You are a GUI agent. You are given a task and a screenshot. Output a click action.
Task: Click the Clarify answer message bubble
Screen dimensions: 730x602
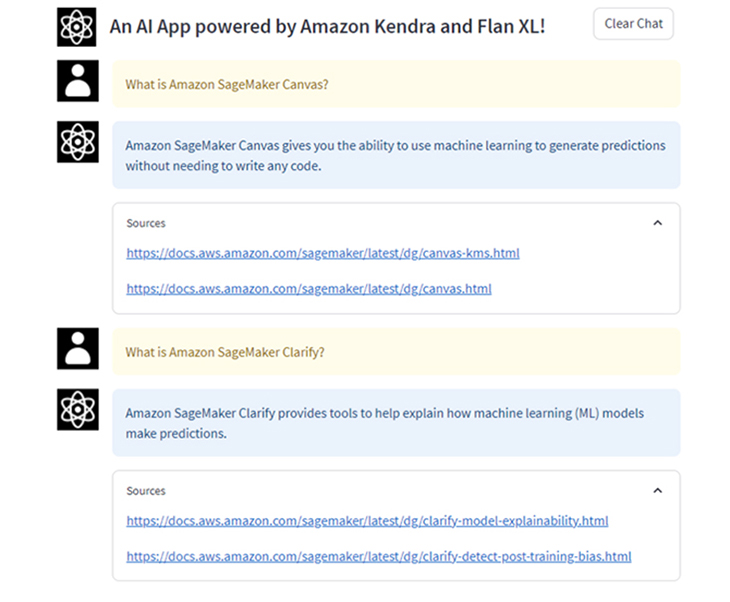click(396, 423)
